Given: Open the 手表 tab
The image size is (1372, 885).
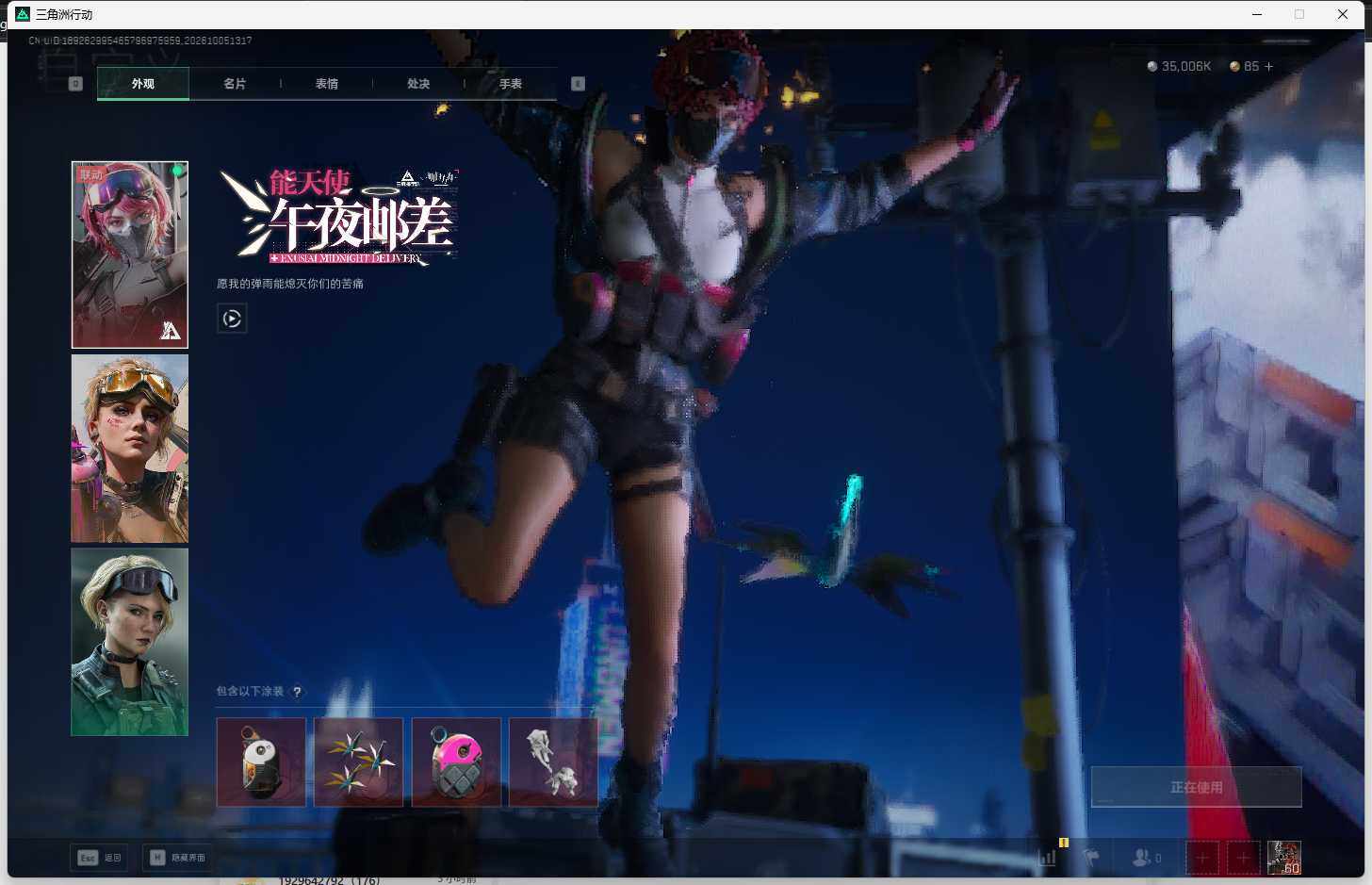Looking at the screenshot, I should pos(511,84).
